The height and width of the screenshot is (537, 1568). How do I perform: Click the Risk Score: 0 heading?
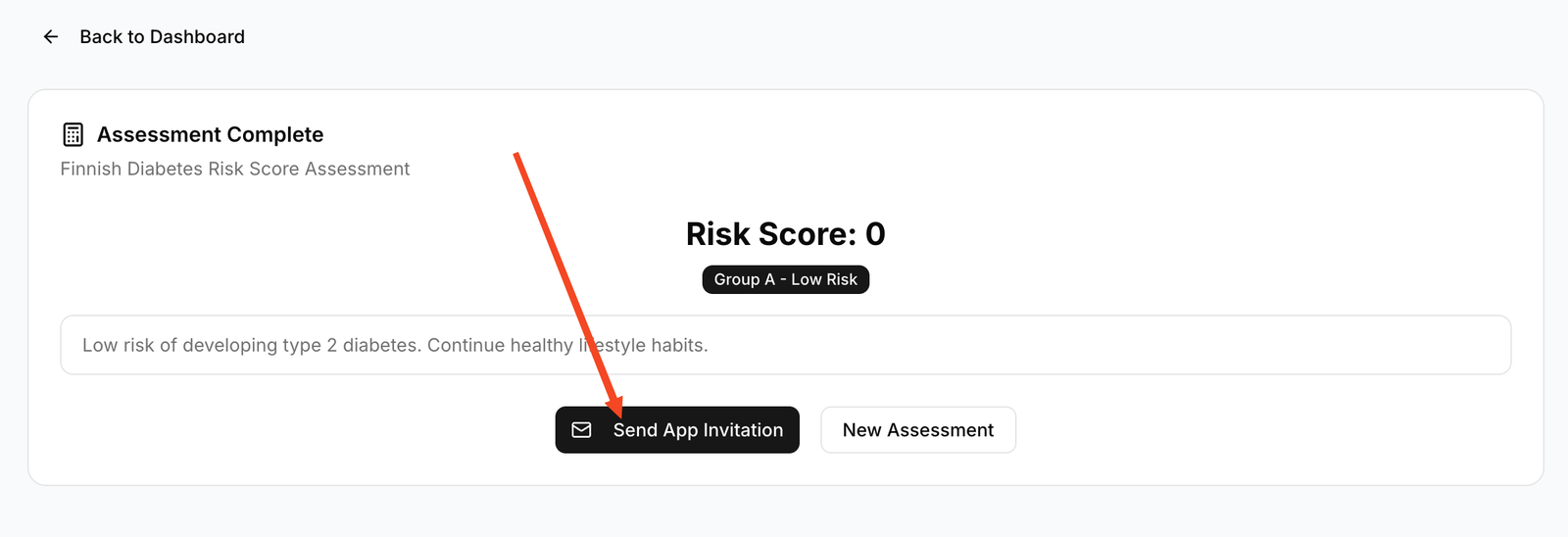click(785, 234)
